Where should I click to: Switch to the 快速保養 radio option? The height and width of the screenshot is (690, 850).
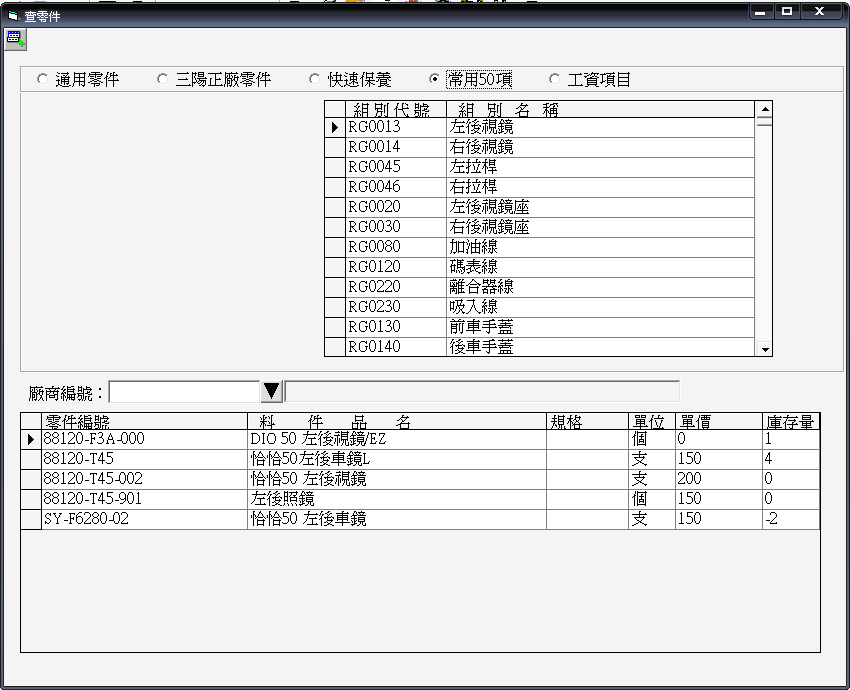tap(314, 80)
